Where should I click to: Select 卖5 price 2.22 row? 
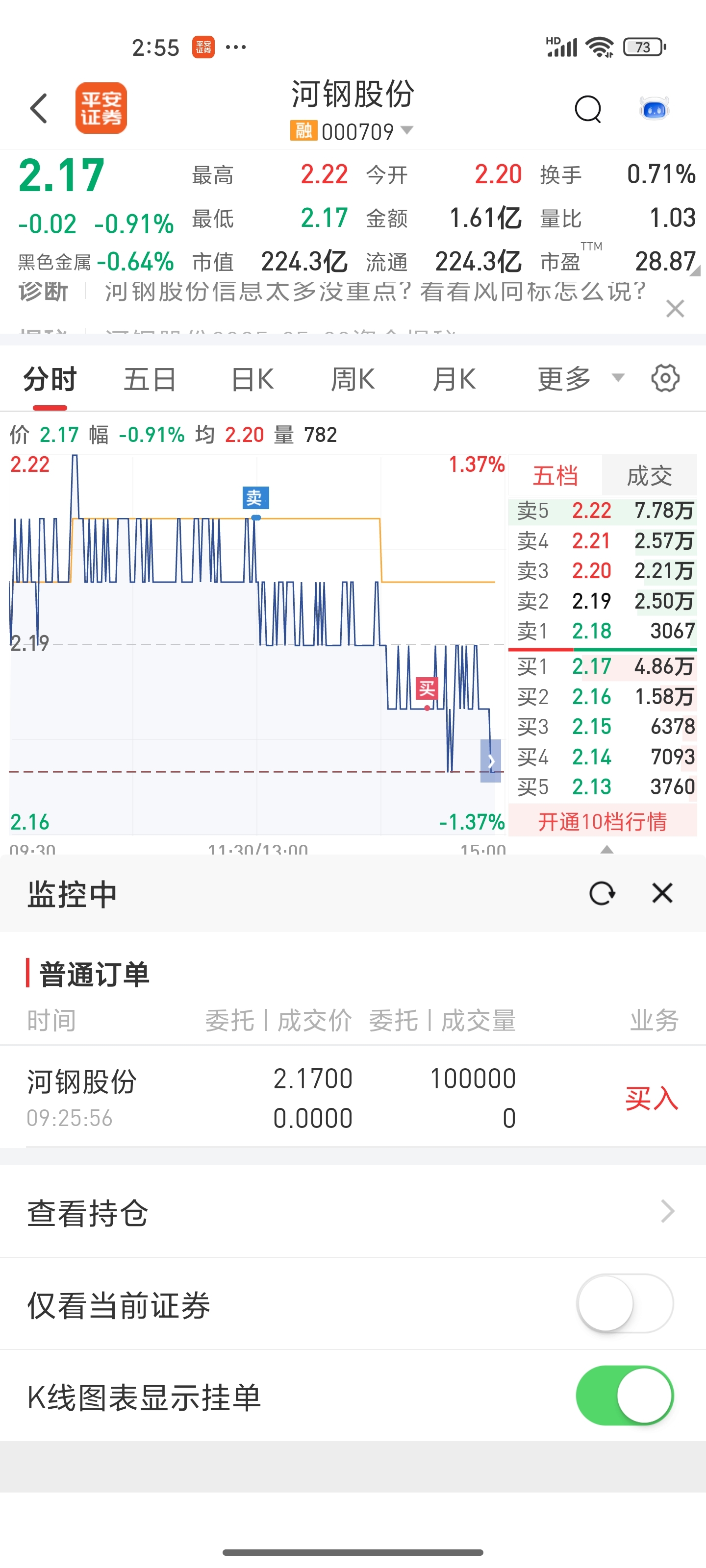pyautogui.click(x=603, y=510)
